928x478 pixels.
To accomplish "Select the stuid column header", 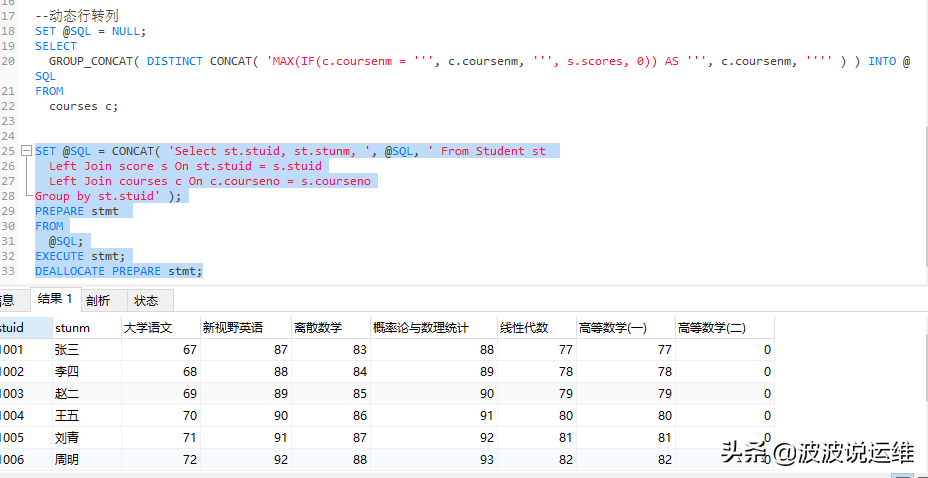I will coord(25,328).
